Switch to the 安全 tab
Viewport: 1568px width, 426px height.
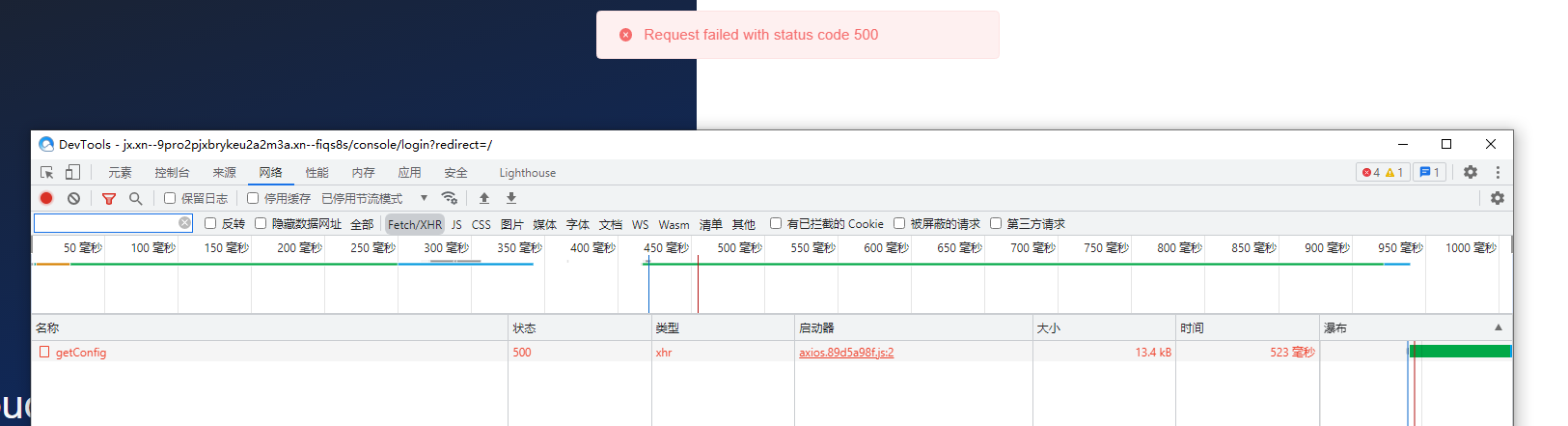pos(455,173)
